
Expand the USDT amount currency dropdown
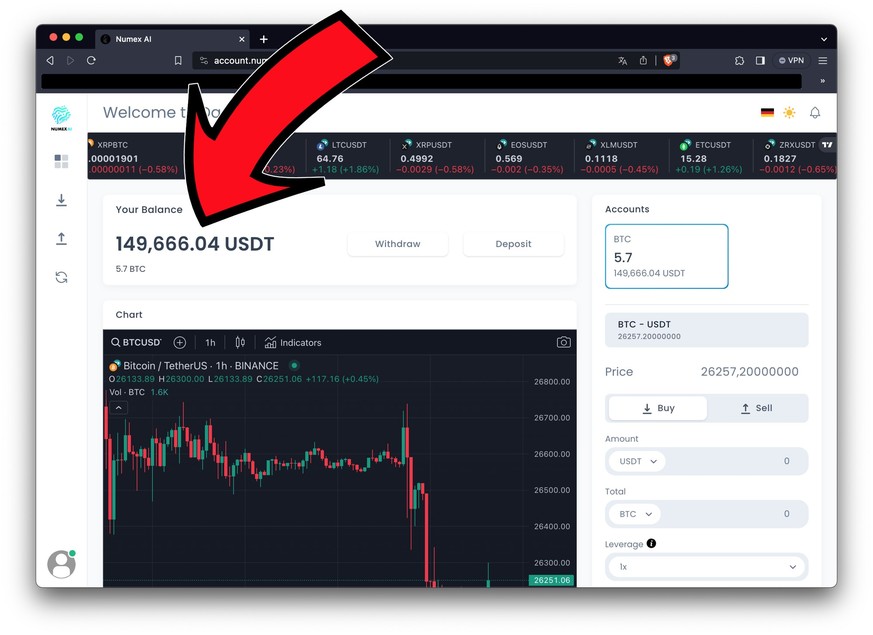click(637, 461)
